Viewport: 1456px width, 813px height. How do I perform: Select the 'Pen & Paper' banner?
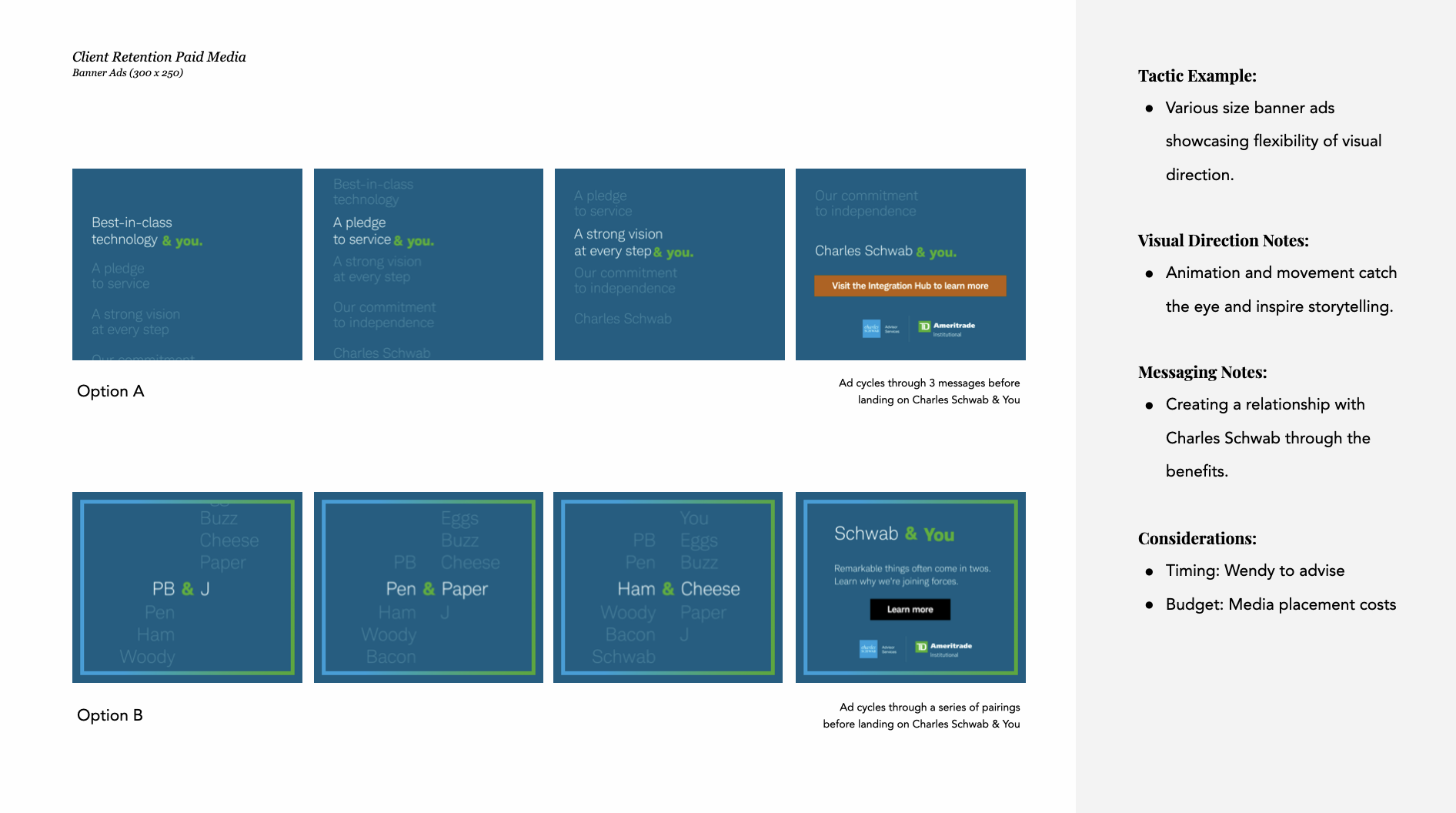[429, 587]
